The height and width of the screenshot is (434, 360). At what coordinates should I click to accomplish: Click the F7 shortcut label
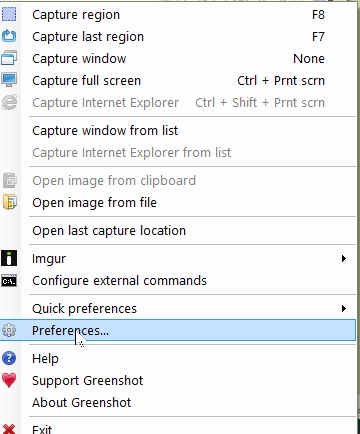(318, 37)
